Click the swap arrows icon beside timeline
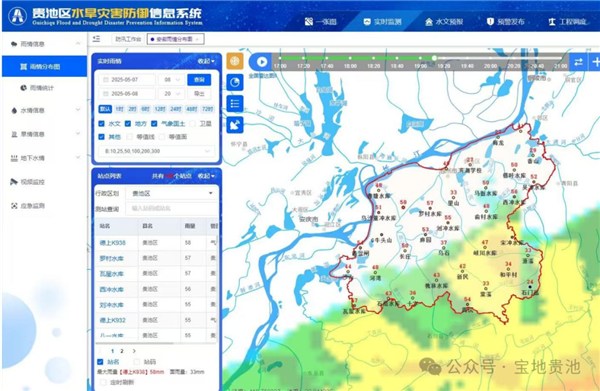This screenshot has width=600, height=391. (x=578, y=62)
